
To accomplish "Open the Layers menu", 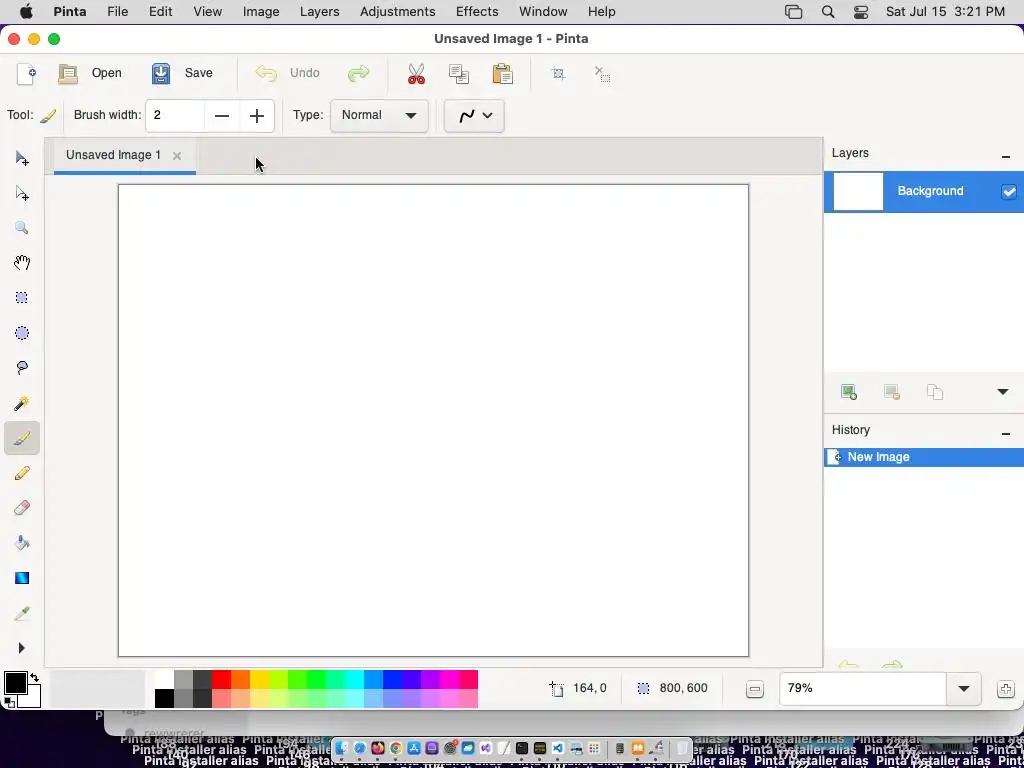I will [x=319, y=12].
